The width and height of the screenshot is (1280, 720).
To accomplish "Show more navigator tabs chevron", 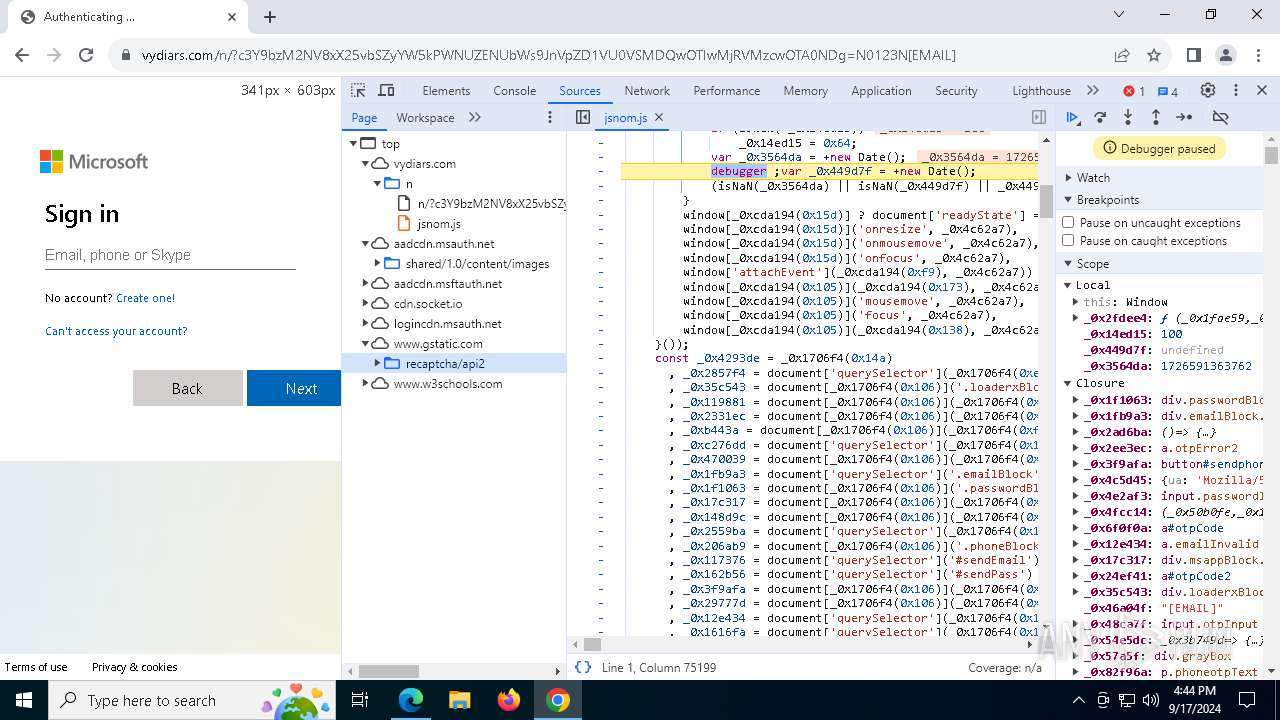I will [475, 117].
